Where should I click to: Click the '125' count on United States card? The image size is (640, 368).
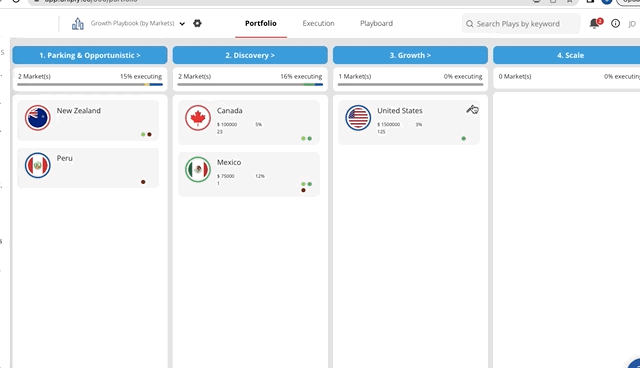tap(381, 132)
